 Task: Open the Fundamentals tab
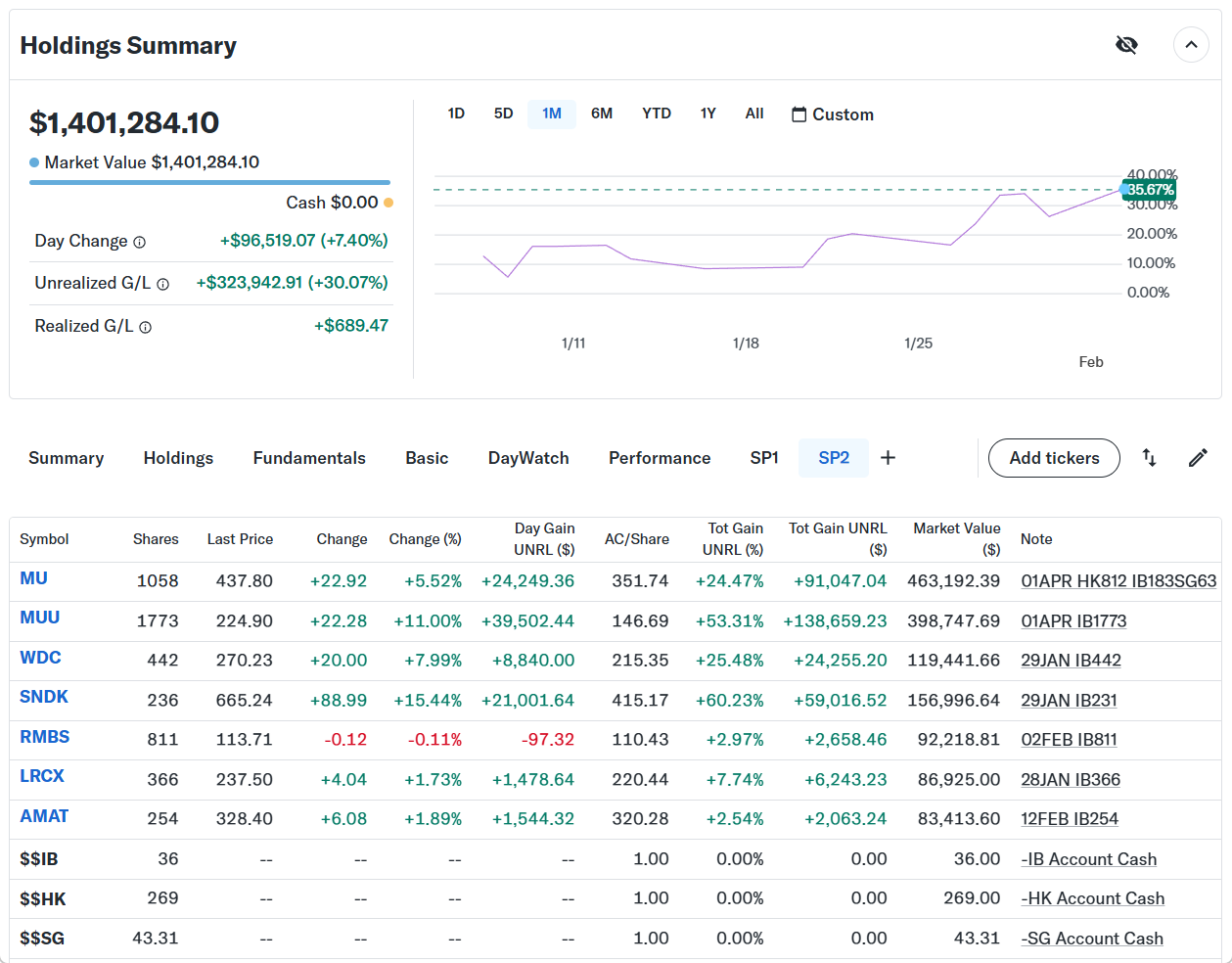(309, 458)
